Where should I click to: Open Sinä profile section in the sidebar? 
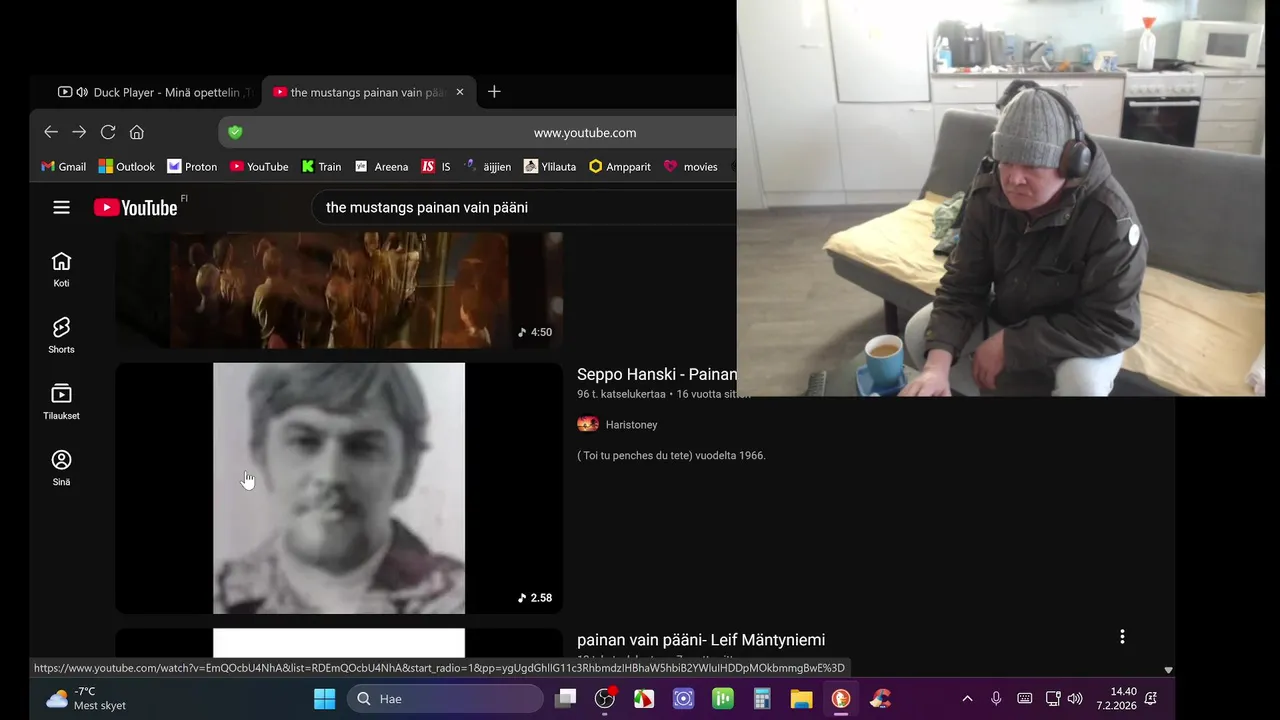click(61, 468)
